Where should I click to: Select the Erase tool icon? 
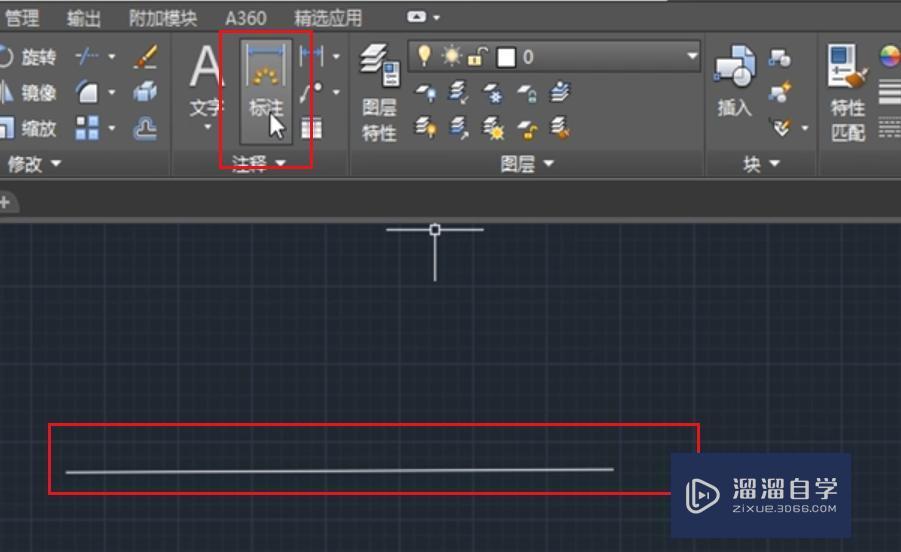tap(145, 56)
